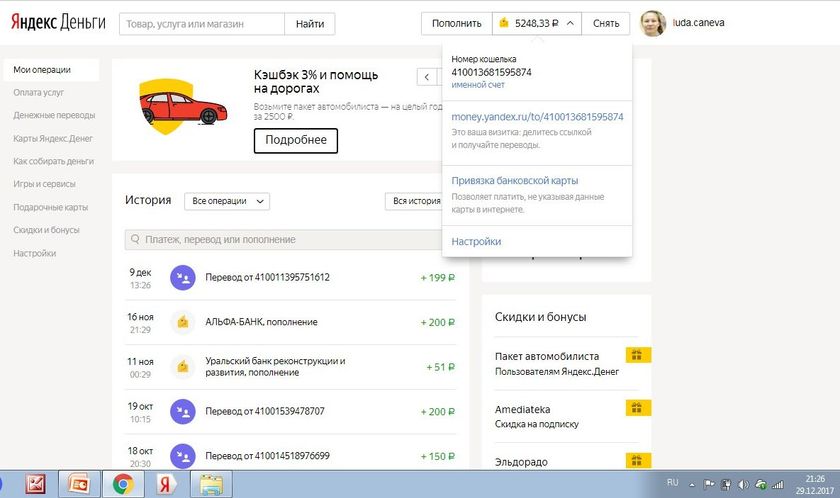Screen dimensions: 840x498
Task: Open Игры и сервисы in the sidebar
Action: pyautogui.click(x=44, y=184)
